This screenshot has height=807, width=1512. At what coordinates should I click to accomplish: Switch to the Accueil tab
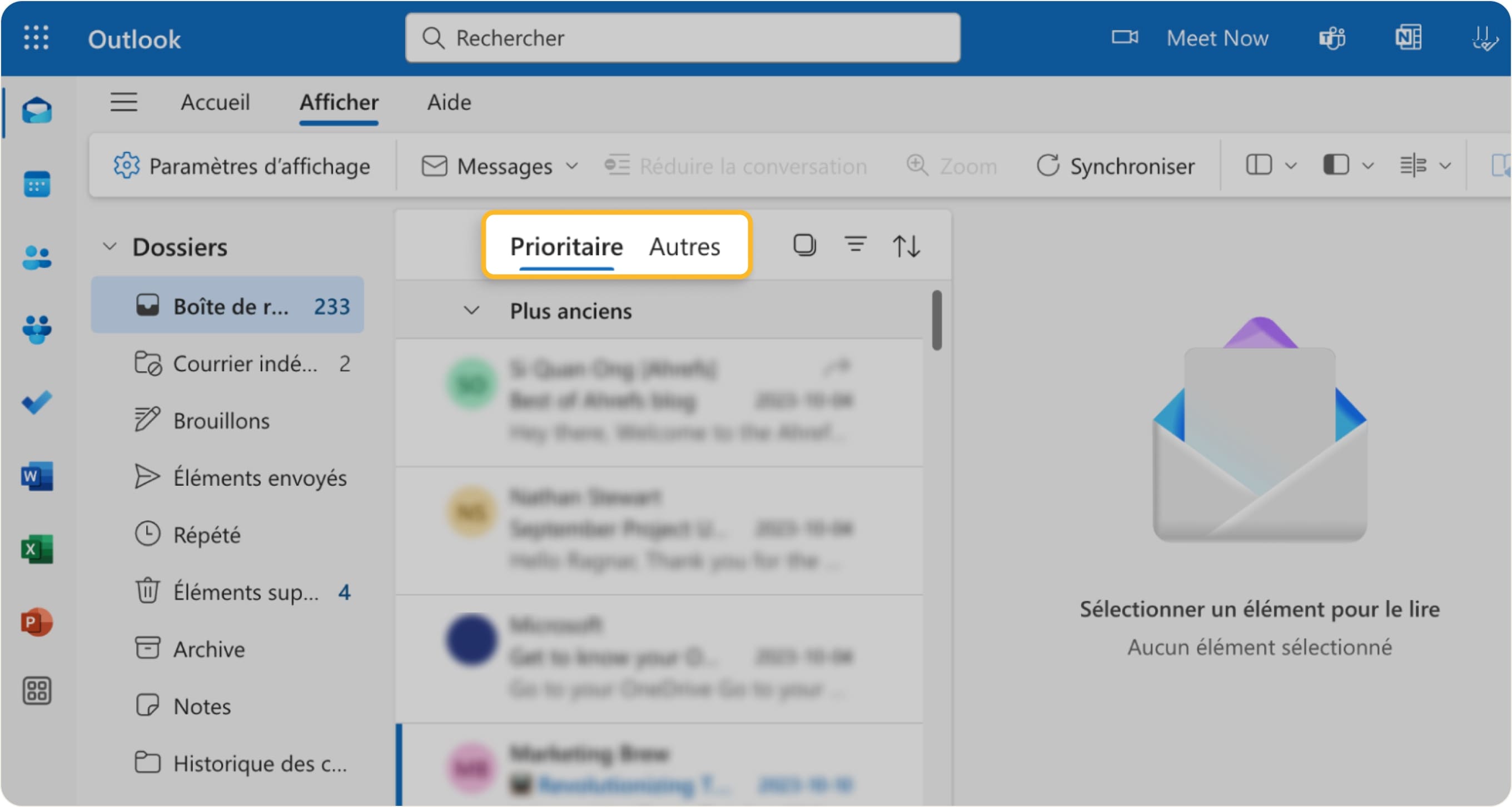click(215, 102)
